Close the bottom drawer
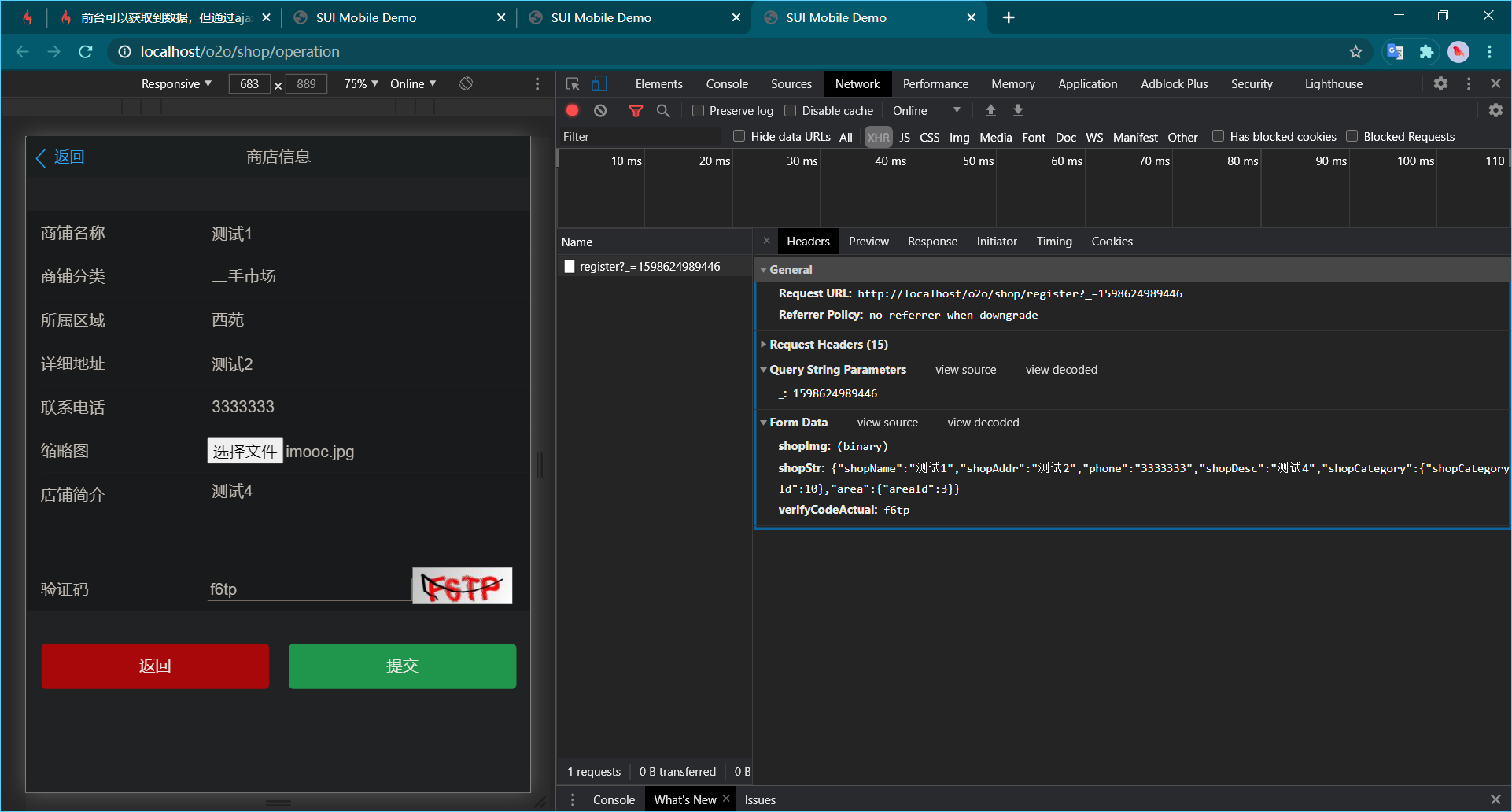This screenshot has height=812, width=1512. (x=1495, y=799)
